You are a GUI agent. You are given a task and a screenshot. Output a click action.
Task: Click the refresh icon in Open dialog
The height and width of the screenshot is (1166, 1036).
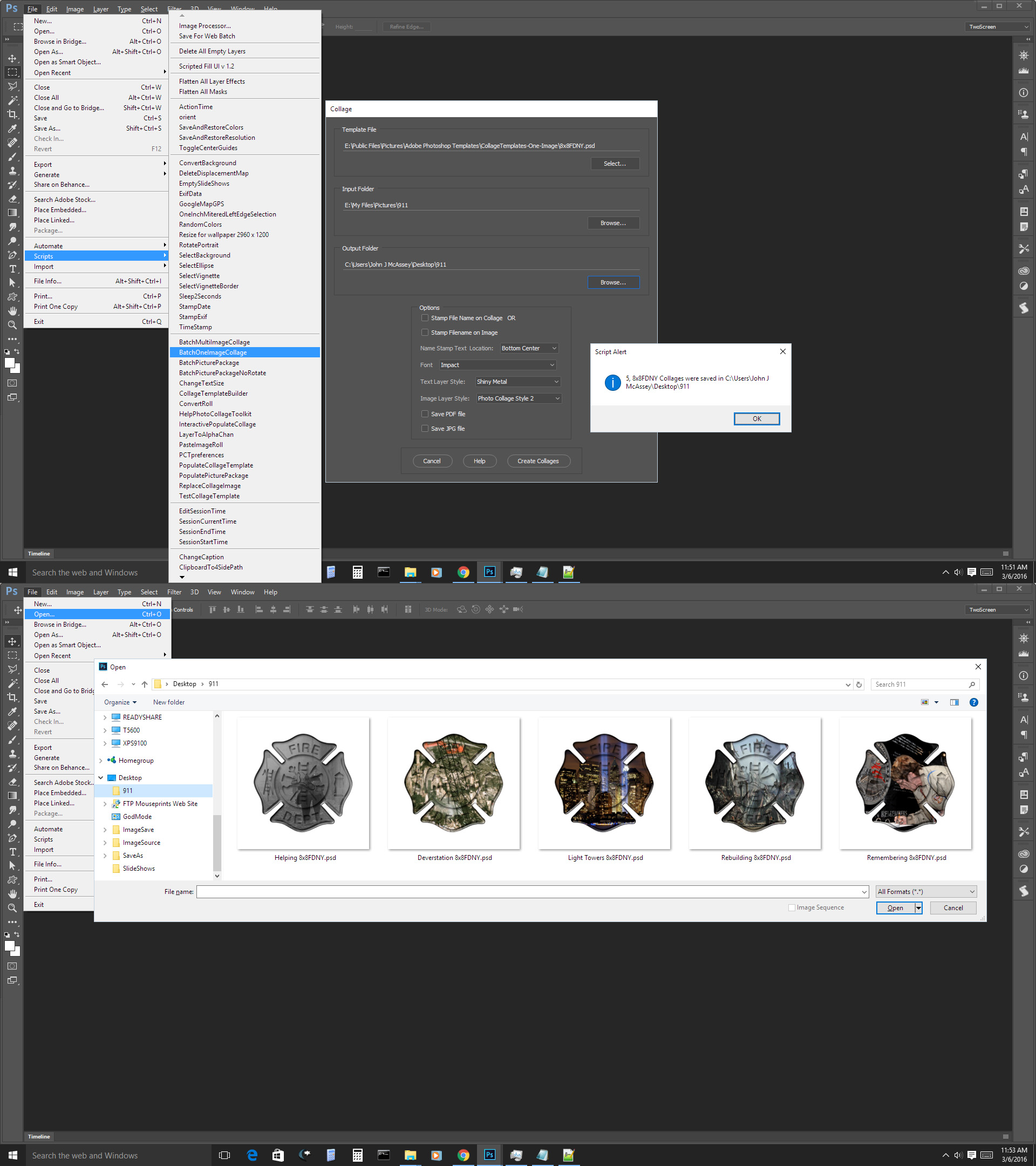tap(858, 684)
